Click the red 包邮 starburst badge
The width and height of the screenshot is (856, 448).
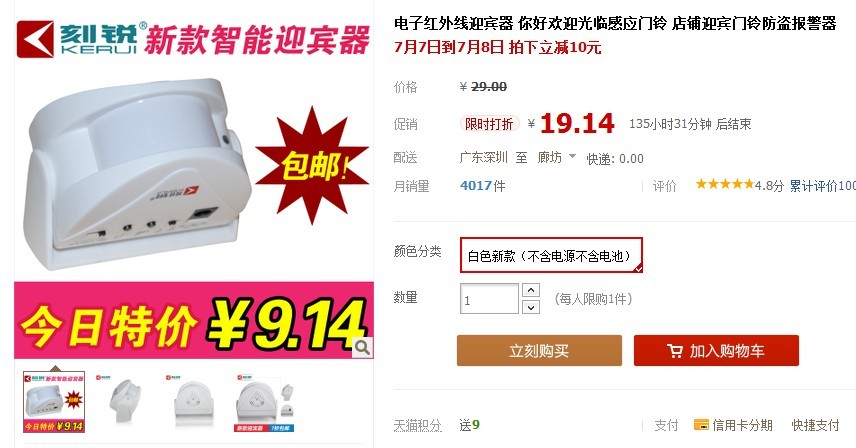311,165
